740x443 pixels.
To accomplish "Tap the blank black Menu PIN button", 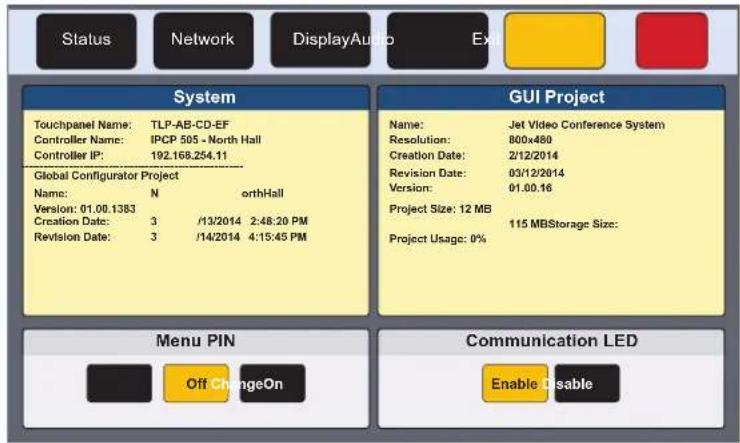I will point(119,383).
